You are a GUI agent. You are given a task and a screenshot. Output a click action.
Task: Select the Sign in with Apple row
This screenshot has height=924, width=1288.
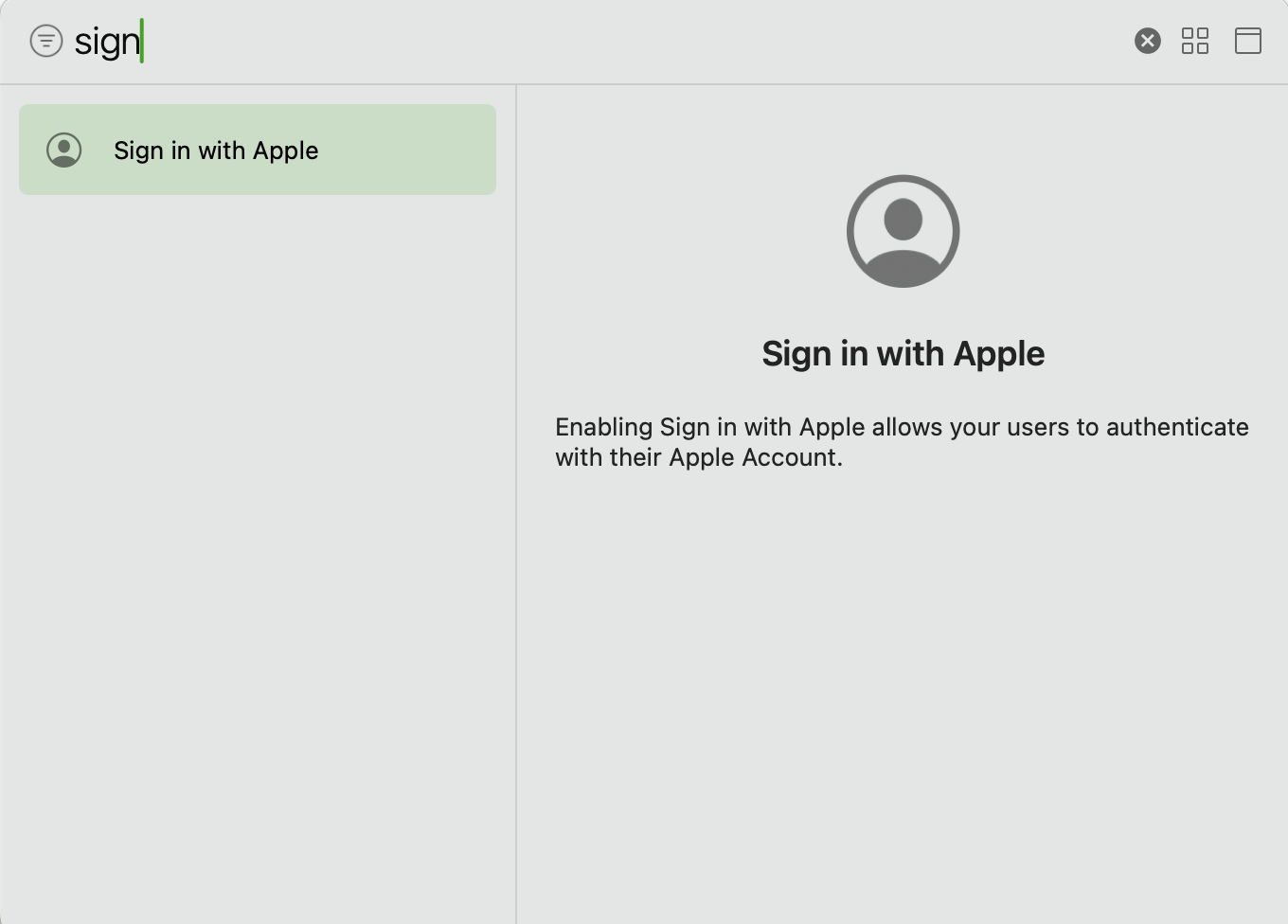(258, 150)
